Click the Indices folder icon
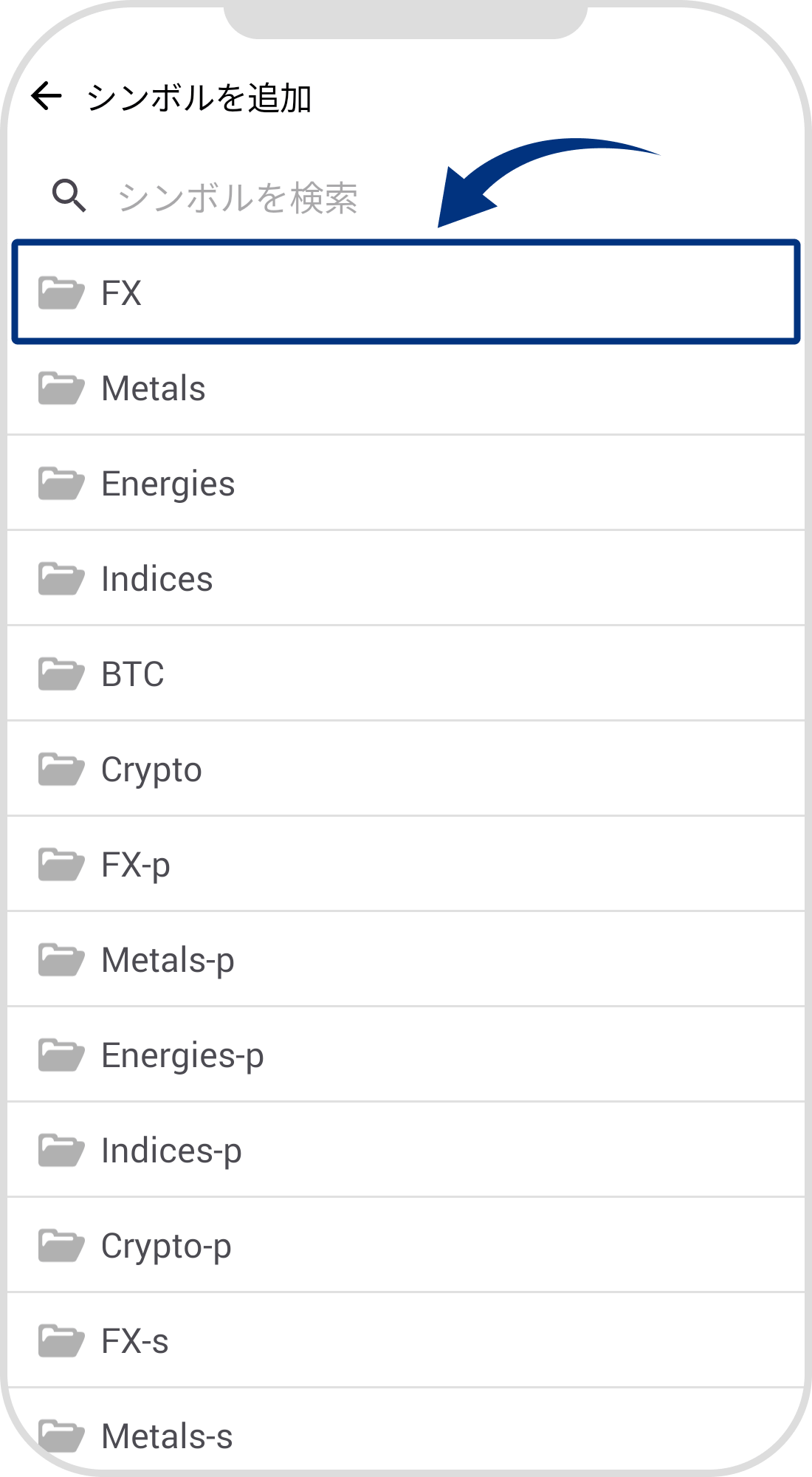The height and width of the screenshot is (1477, 812). [x=61, y=578]
